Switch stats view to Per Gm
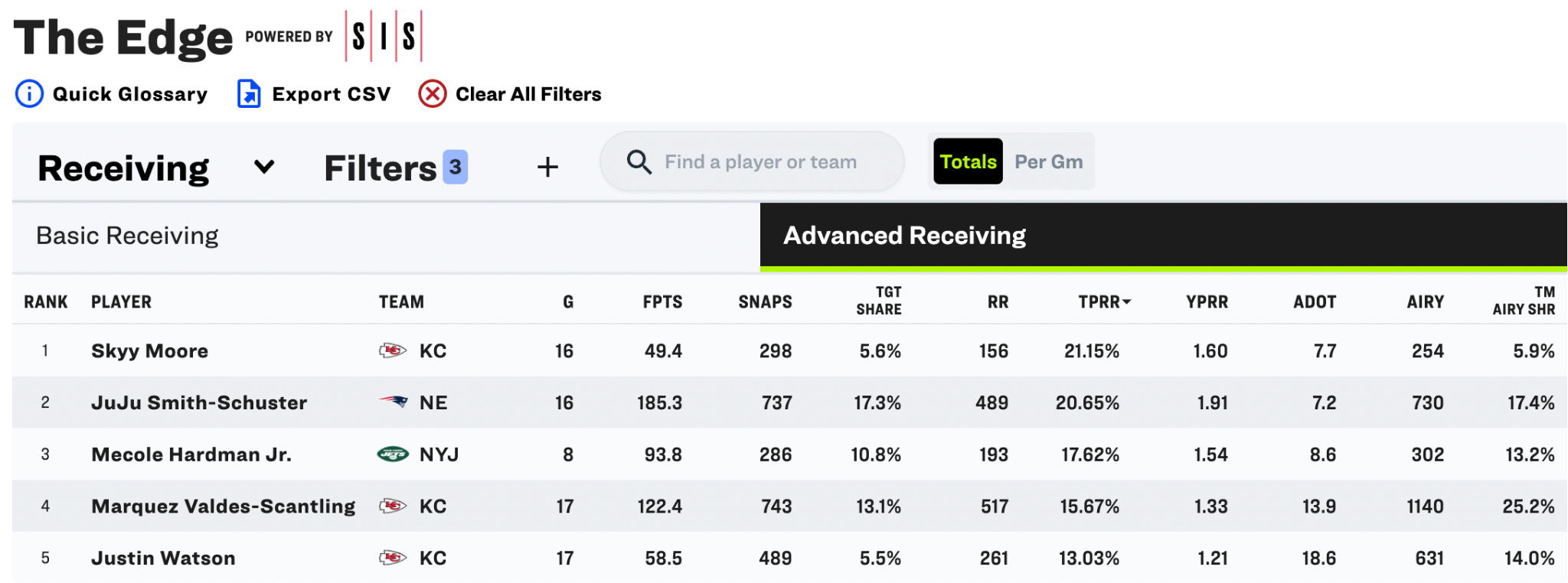Screen dimensions: 1568x583 click(1048, 161)
